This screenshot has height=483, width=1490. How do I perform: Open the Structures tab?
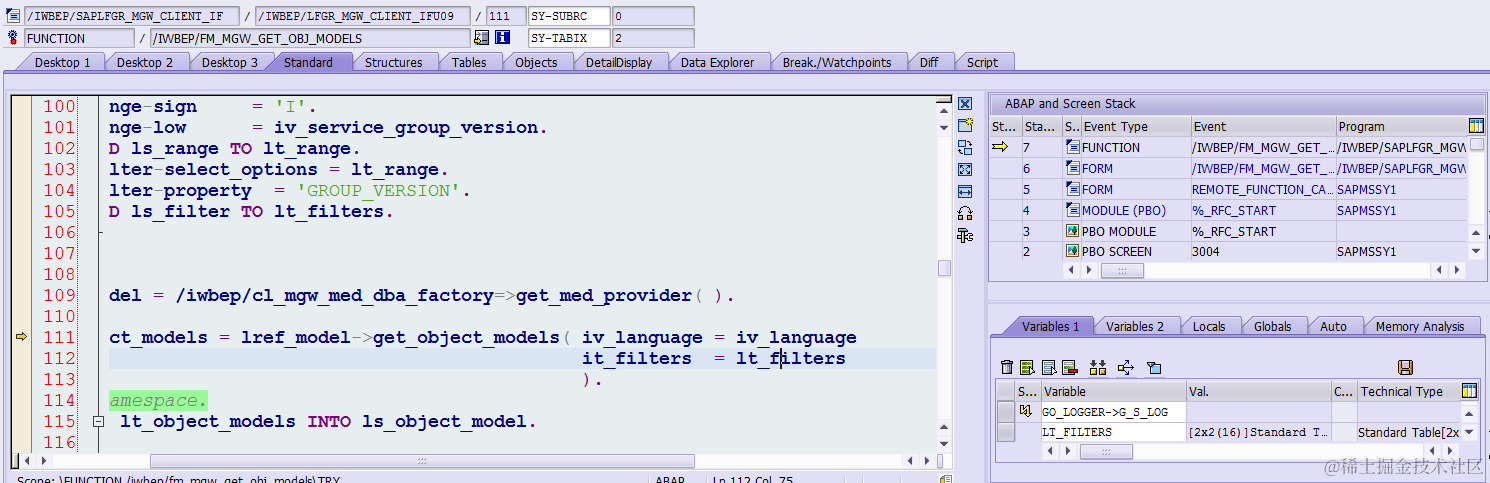(393, 62)
